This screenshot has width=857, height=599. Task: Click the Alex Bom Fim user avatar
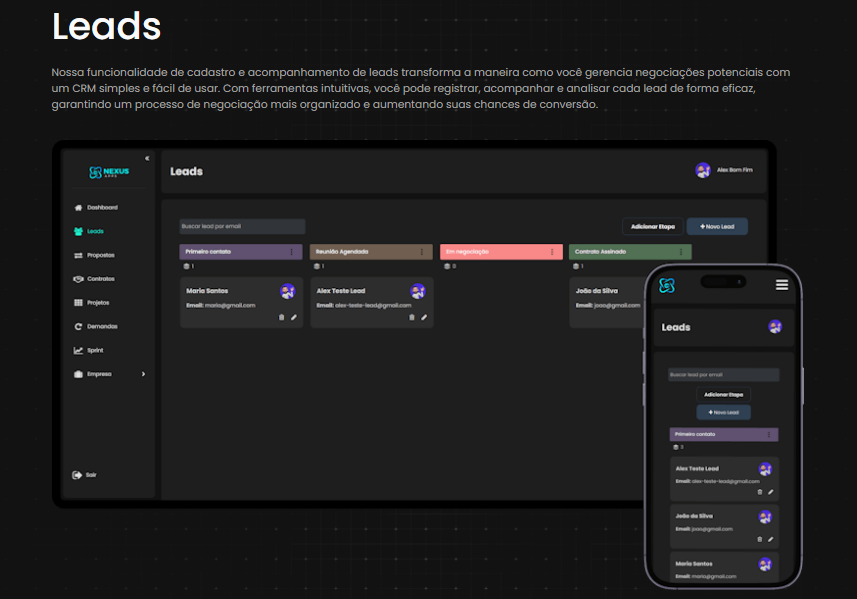703,170
